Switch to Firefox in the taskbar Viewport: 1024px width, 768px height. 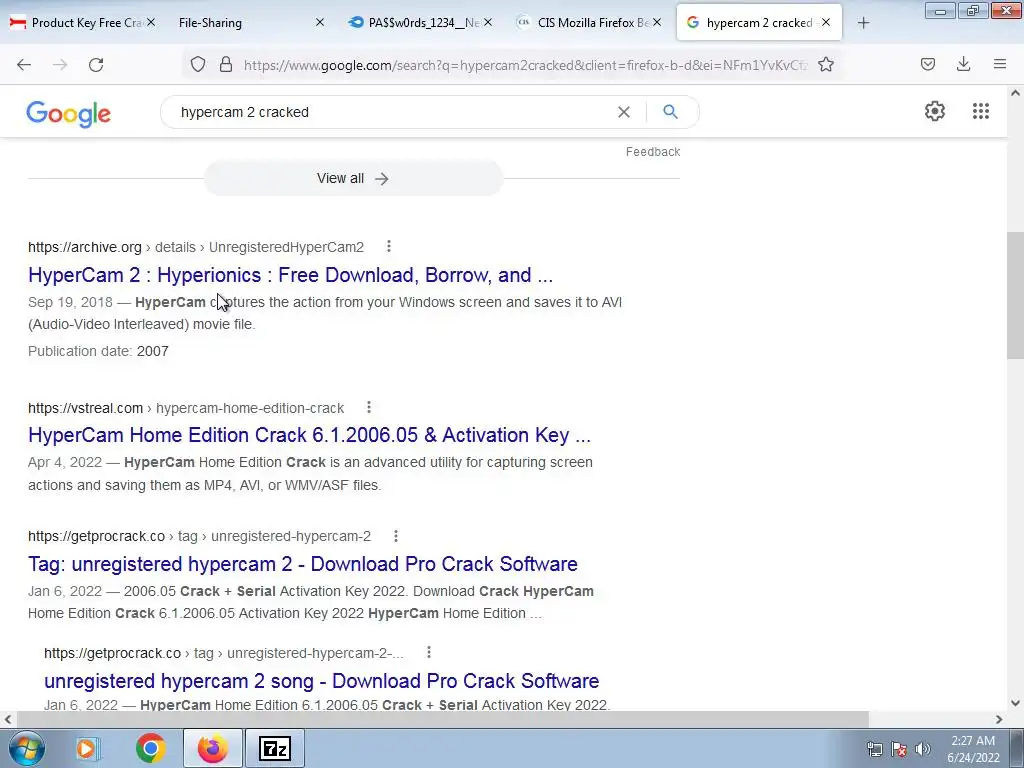(x=213, y=748)
